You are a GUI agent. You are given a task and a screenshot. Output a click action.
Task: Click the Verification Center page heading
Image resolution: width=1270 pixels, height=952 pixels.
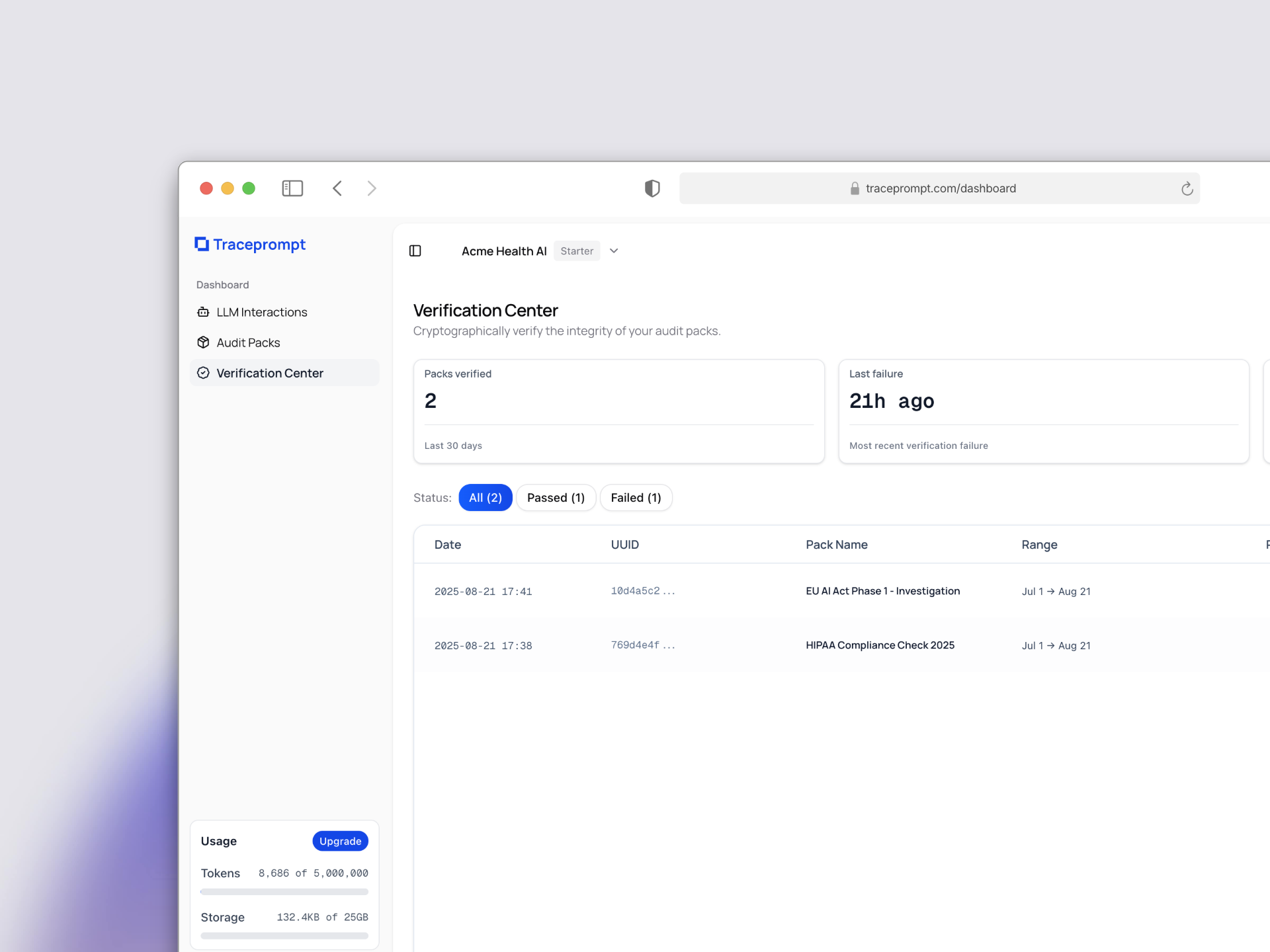point(486,311)
